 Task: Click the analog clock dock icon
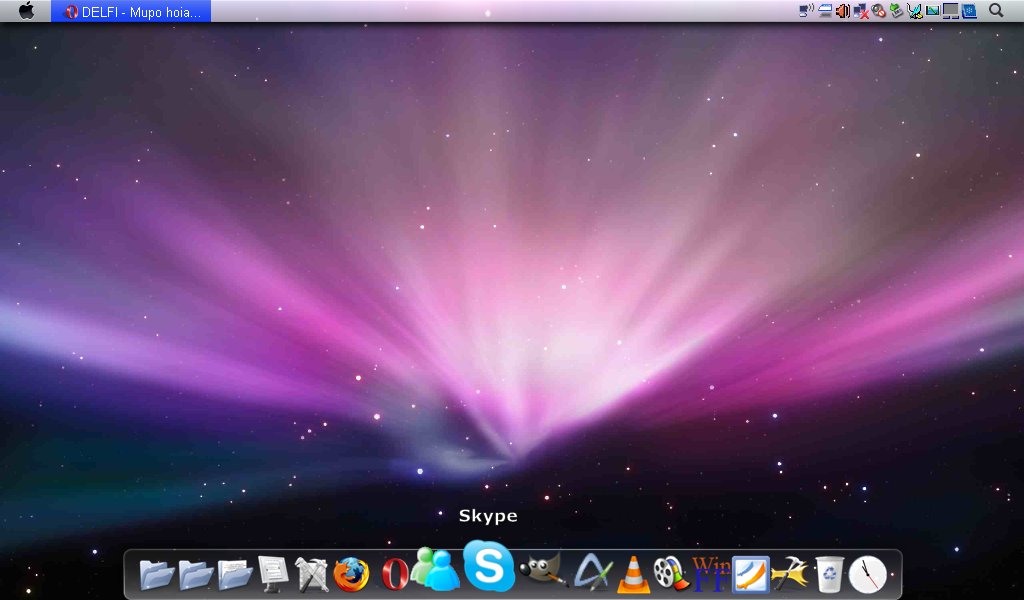click(867, 575)
